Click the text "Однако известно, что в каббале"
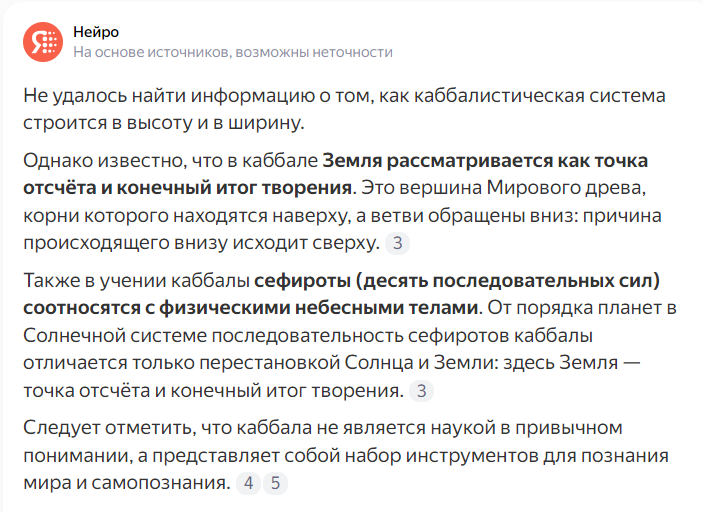Viewport: 703px width, 512px height. [170, 161]
